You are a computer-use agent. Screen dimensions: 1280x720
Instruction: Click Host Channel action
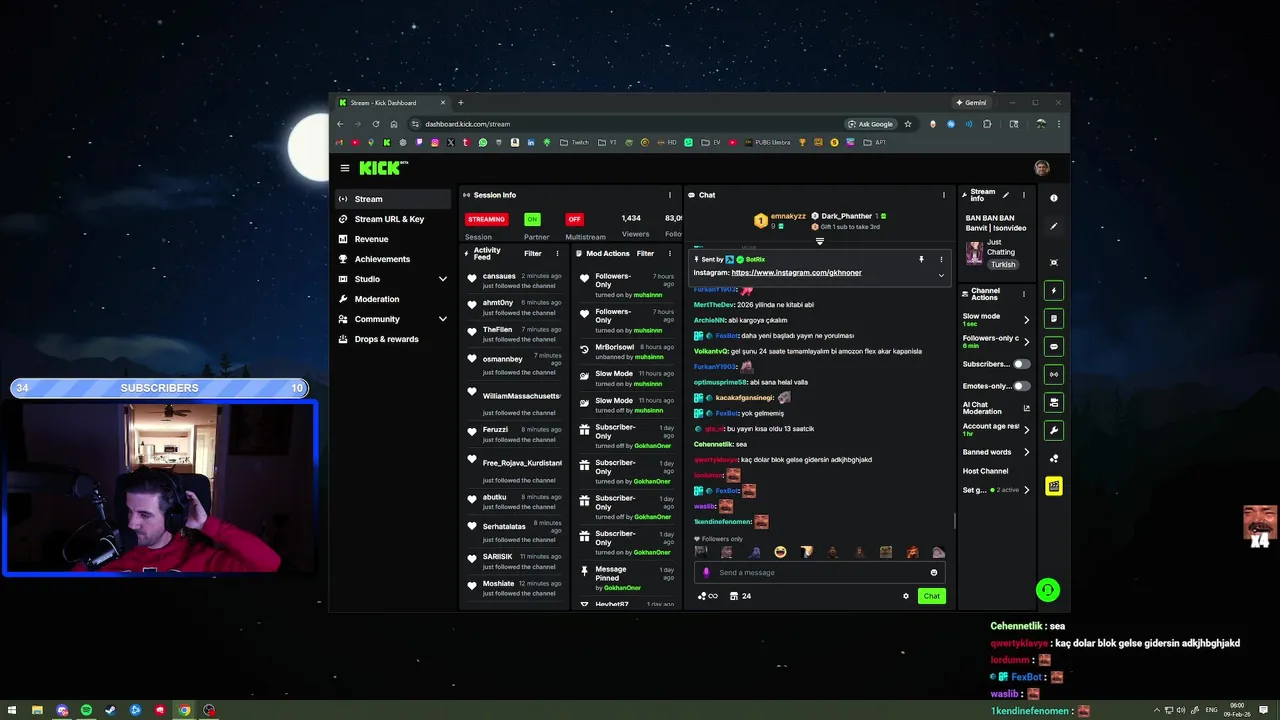pos(985,471)
